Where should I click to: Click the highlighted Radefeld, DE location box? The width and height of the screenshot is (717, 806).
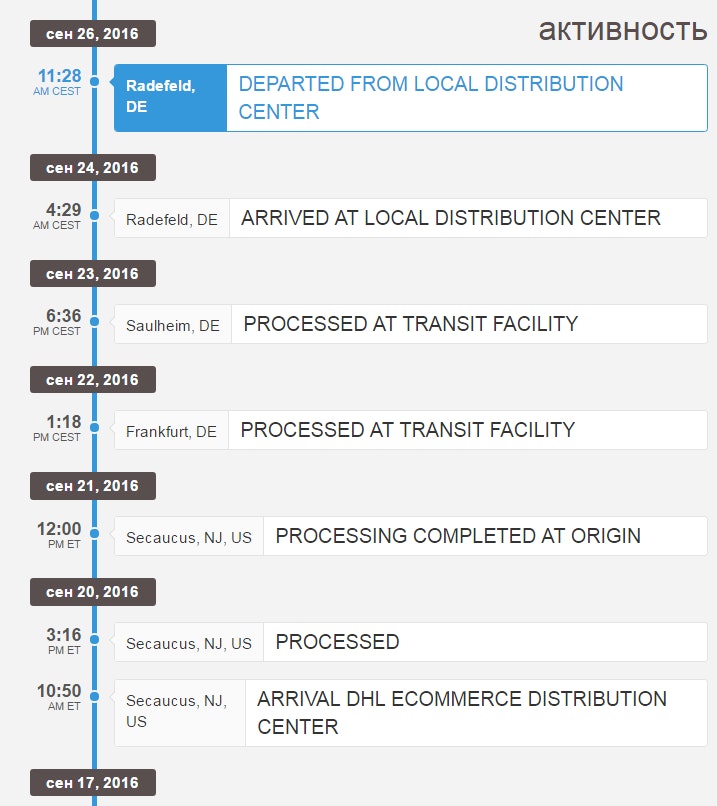[x=170, y=98]
